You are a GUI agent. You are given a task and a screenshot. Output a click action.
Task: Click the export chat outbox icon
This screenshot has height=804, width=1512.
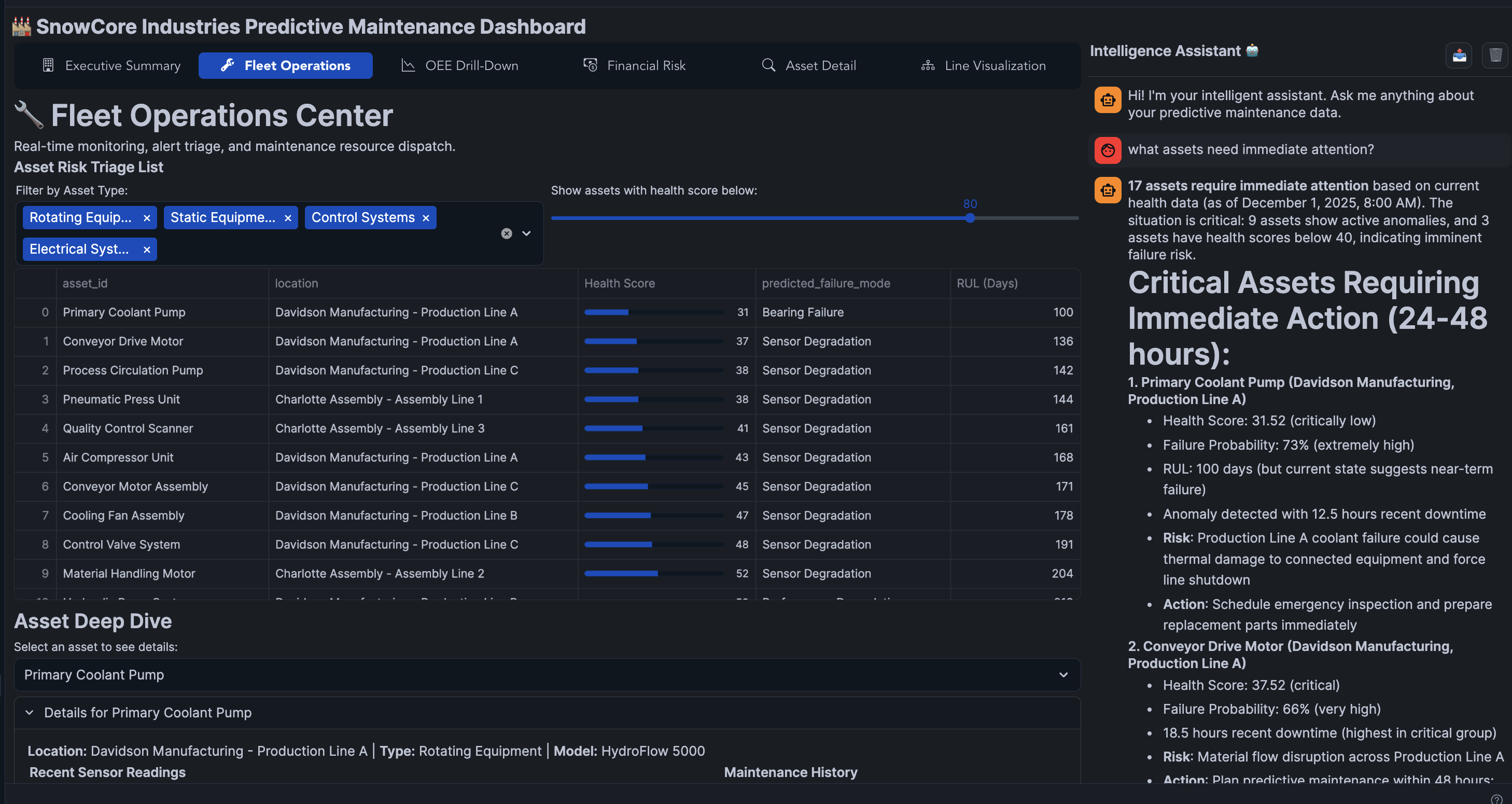coord(1459,56)
